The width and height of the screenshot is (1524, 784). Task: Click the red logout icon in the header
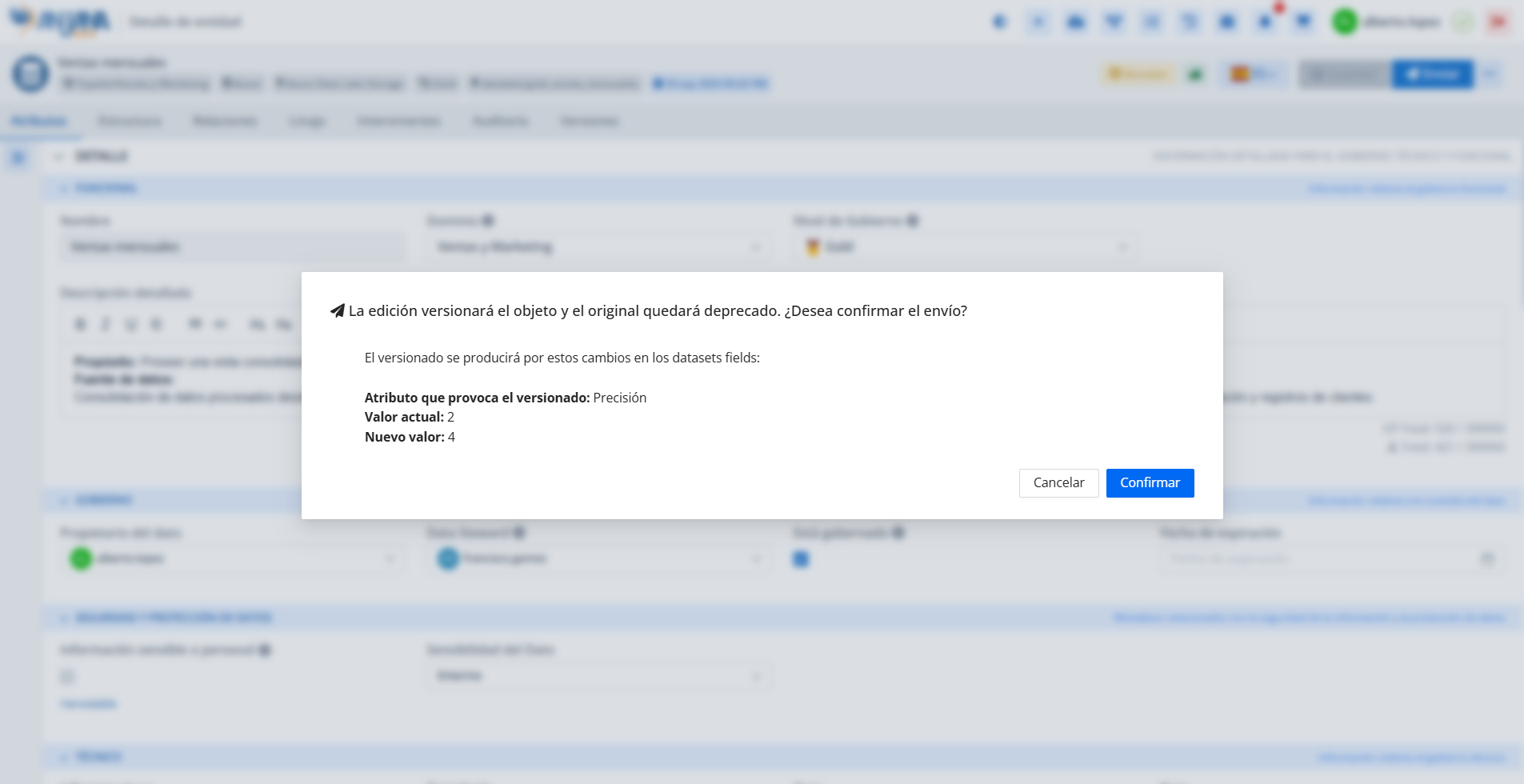(1498, 22)
